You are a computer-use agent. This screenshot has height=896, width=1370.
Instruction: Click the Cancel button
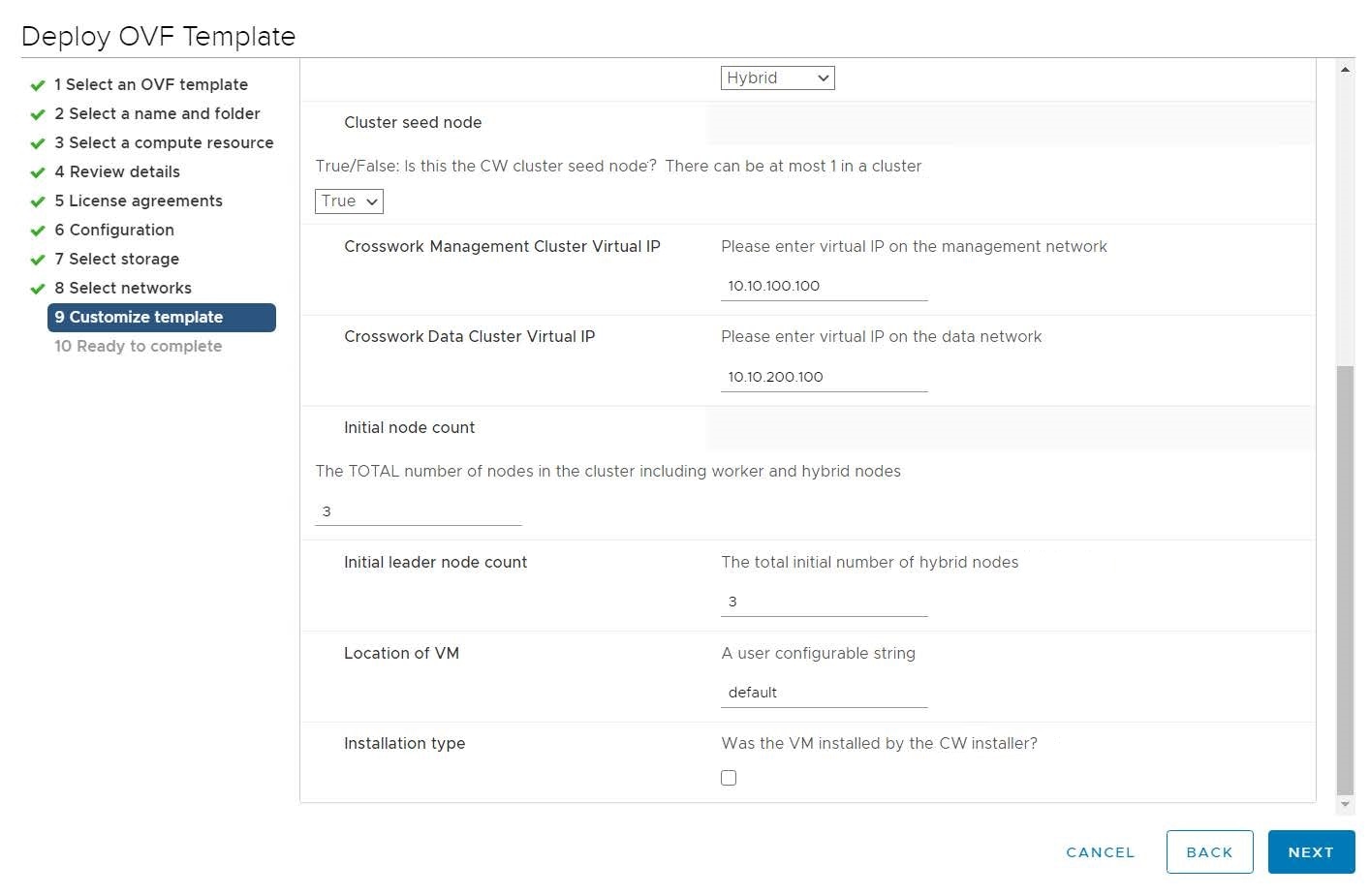point(1100,852)
